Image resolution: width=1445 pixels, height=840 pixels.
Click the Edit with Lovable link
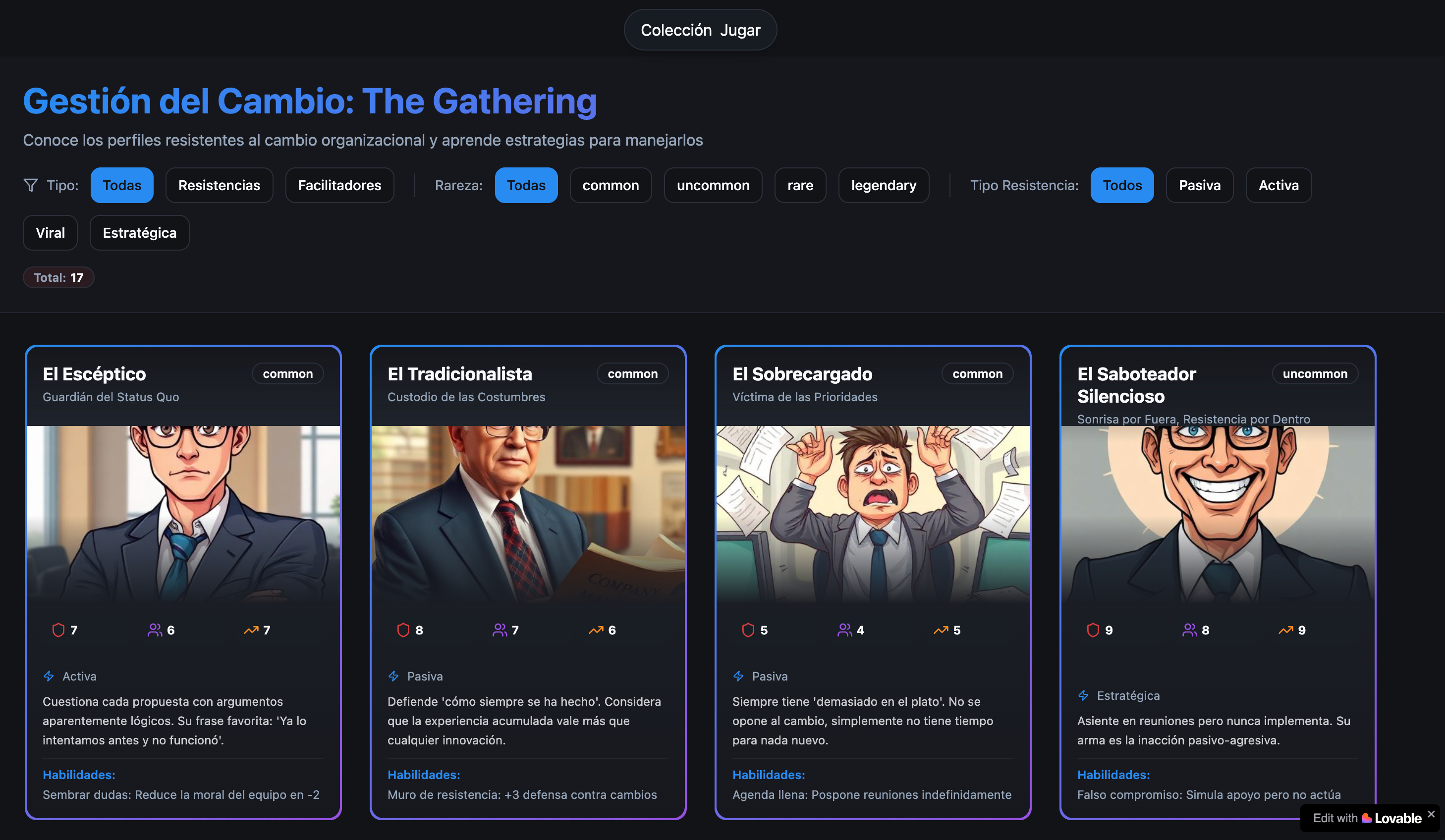click(x=1366, y=818)
